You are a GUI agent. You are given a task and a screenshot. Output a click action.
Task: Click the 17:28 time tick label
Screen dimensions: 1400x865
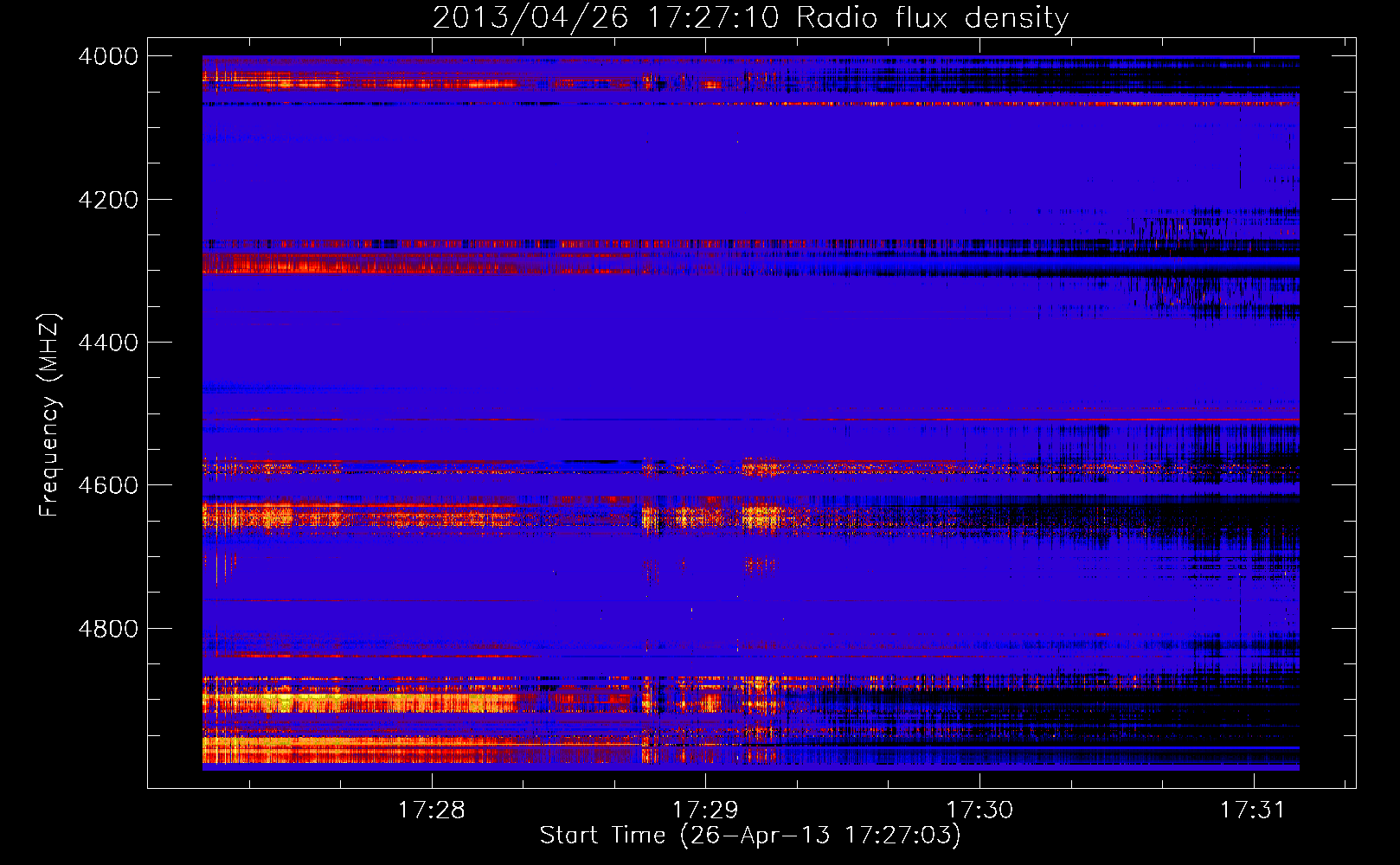pos(431,811)
